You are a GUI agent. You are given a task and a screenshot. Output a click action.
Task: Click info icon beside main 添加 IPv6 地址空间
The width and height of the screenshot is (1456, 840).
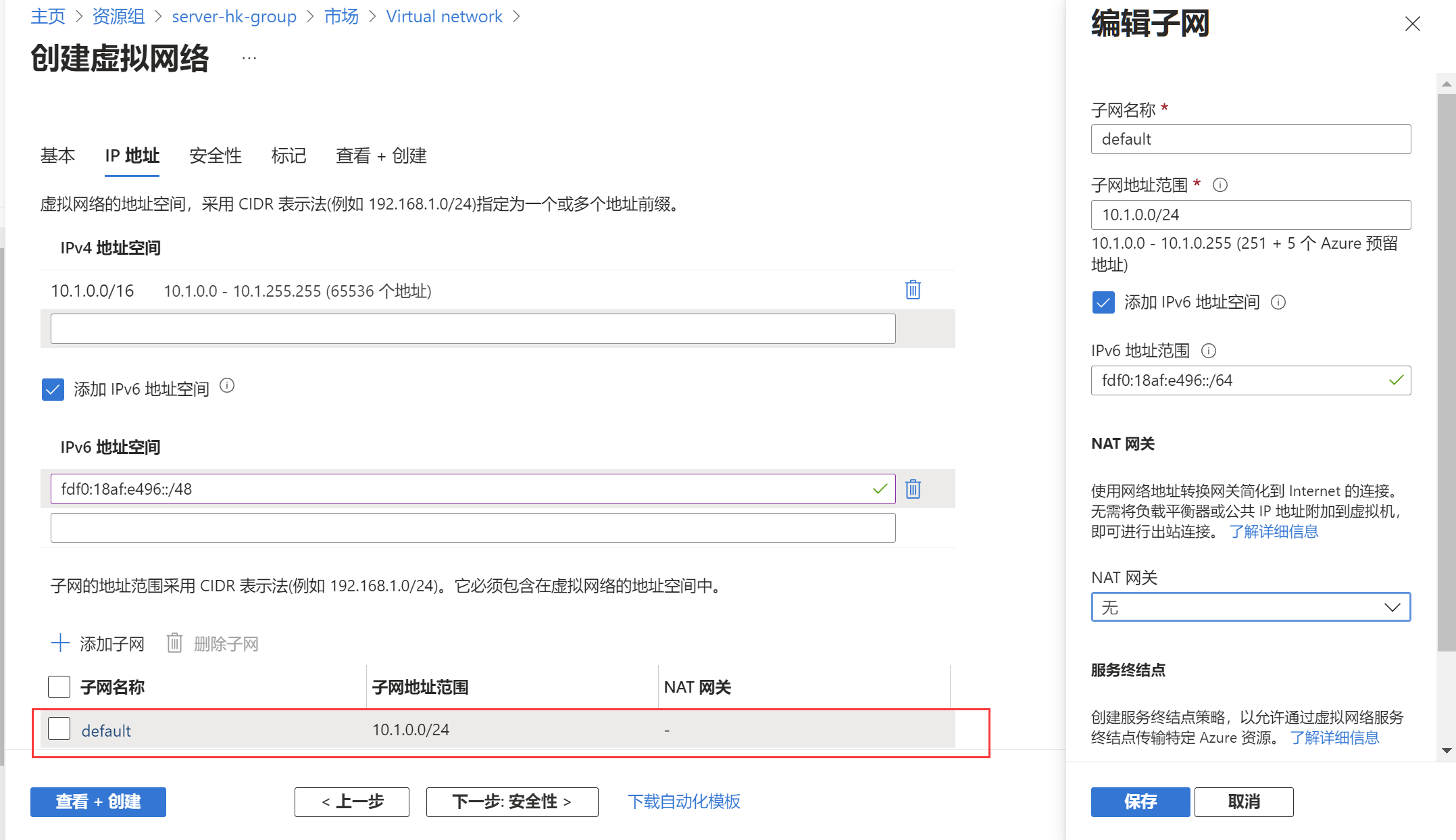[x=227, y=386]
